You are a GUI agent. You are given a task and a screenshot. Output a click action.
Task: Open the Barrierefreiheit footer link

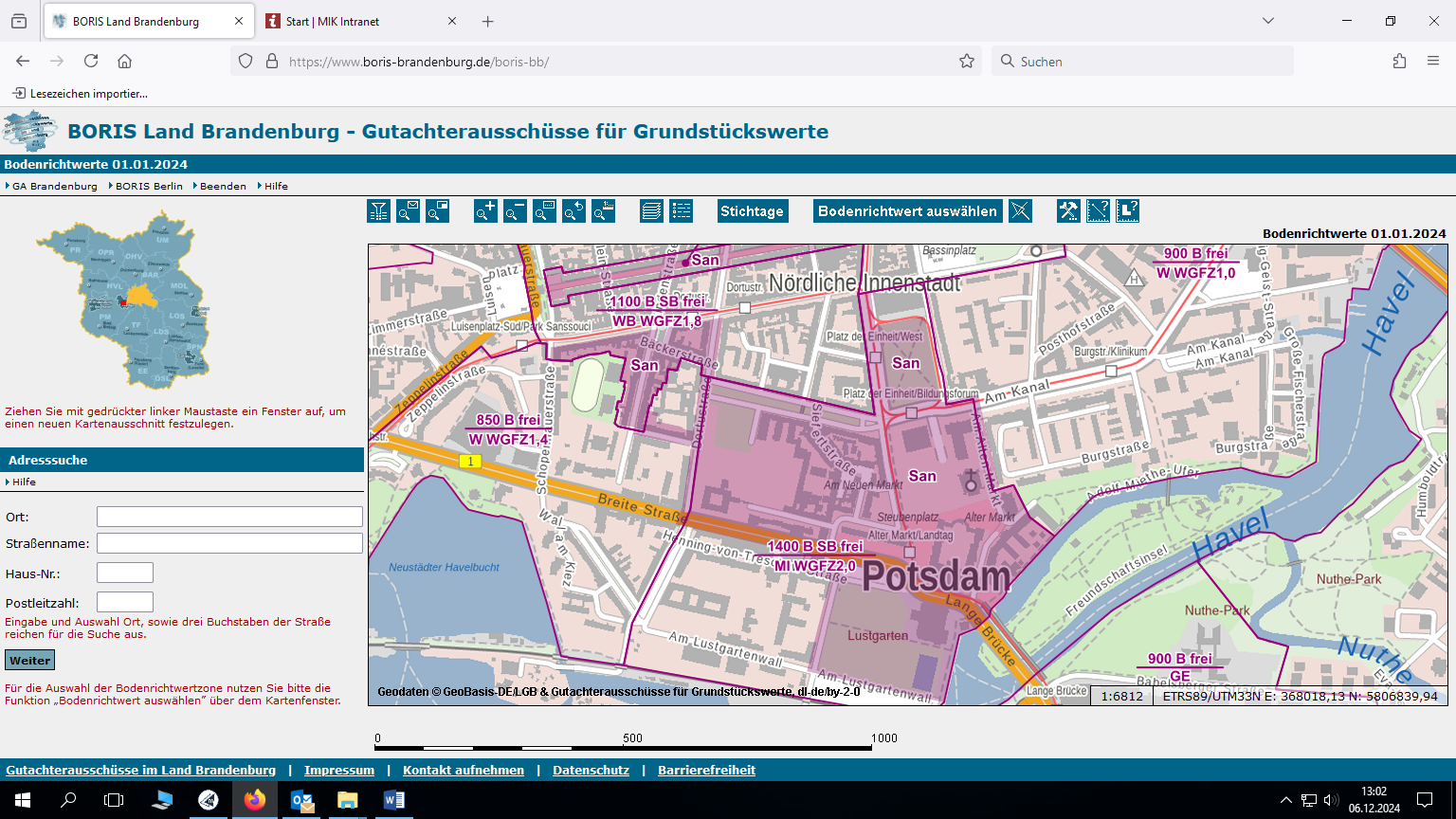[707, 770]
